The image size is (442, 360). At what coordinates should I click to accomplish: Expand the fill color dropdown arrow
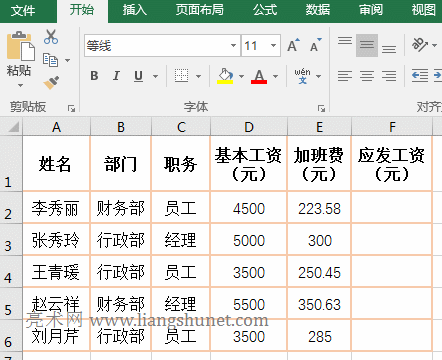coord(241,76)
